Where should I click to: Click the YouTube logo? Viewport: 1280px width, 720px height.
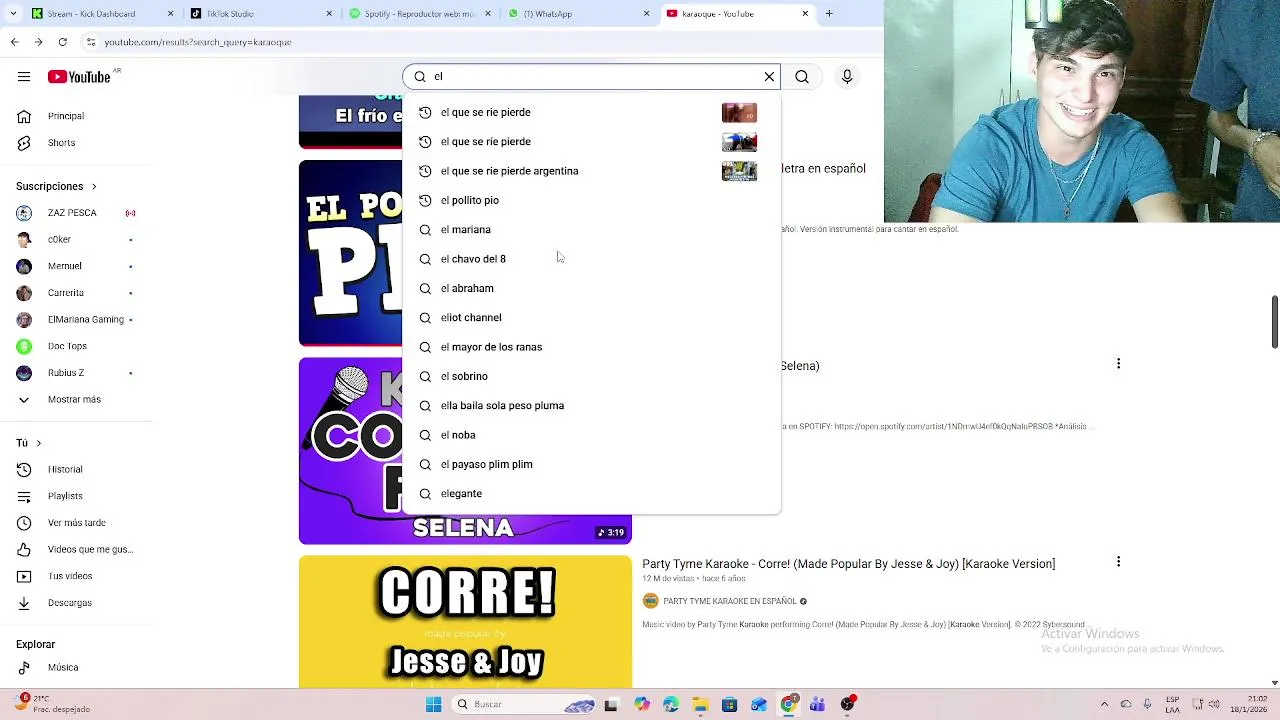coord(79,77)
